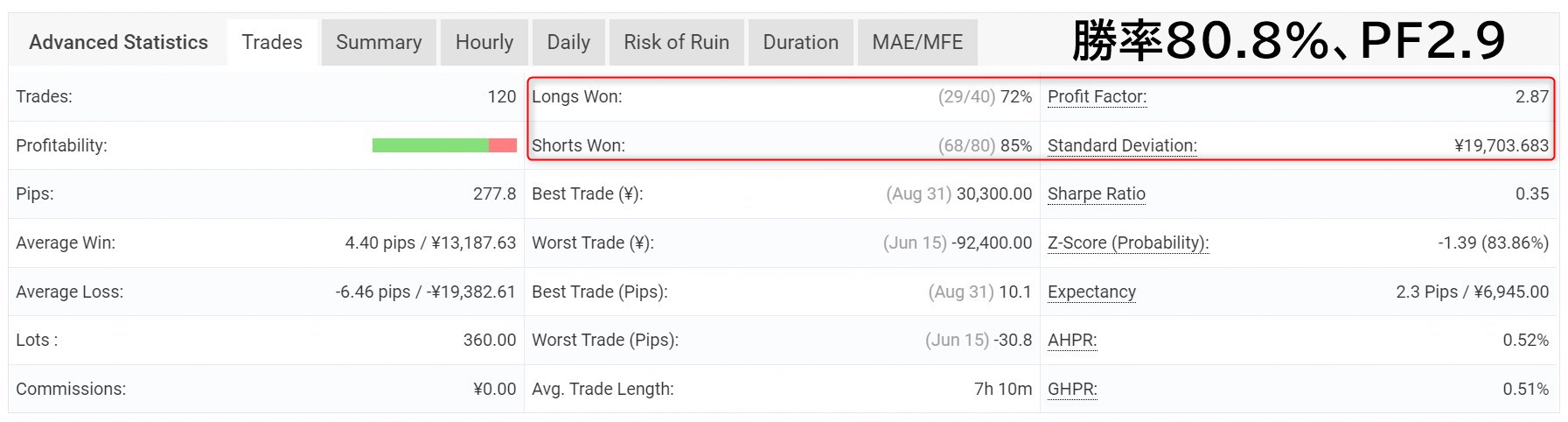
Task: Open the Trades tab
Action: (272, 42)
